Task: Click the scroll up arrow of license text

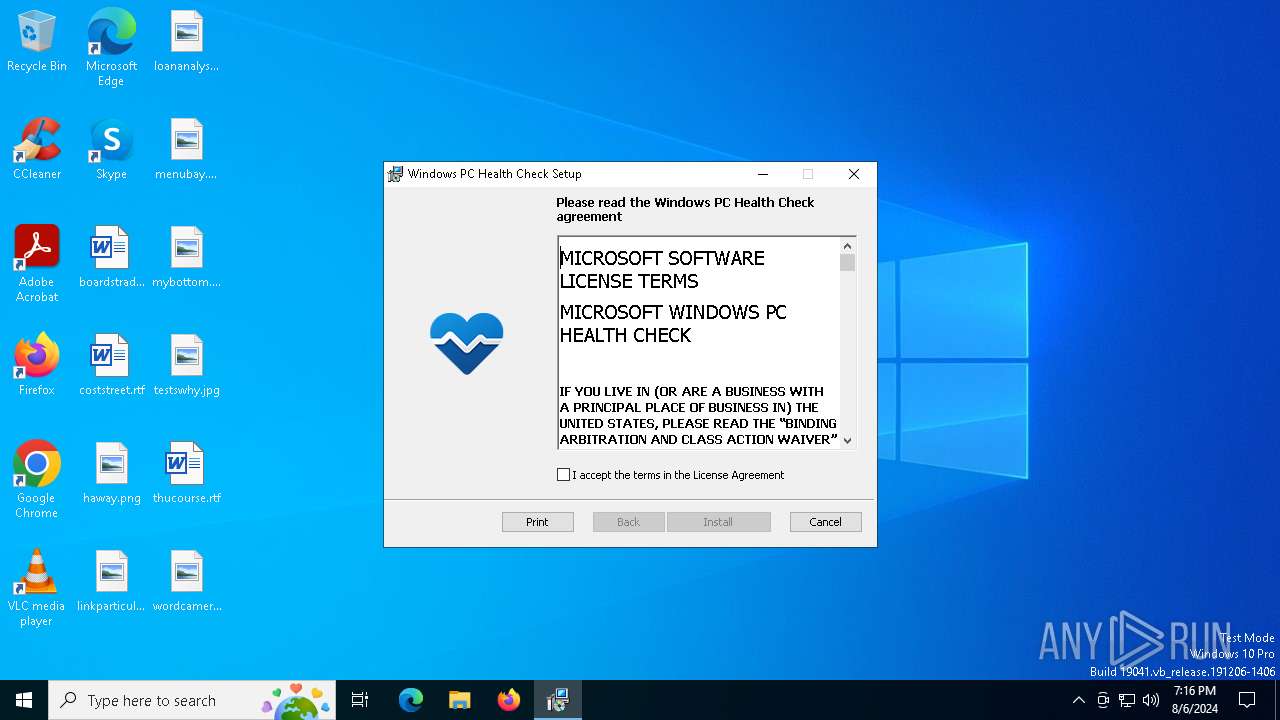Action: 847,246
